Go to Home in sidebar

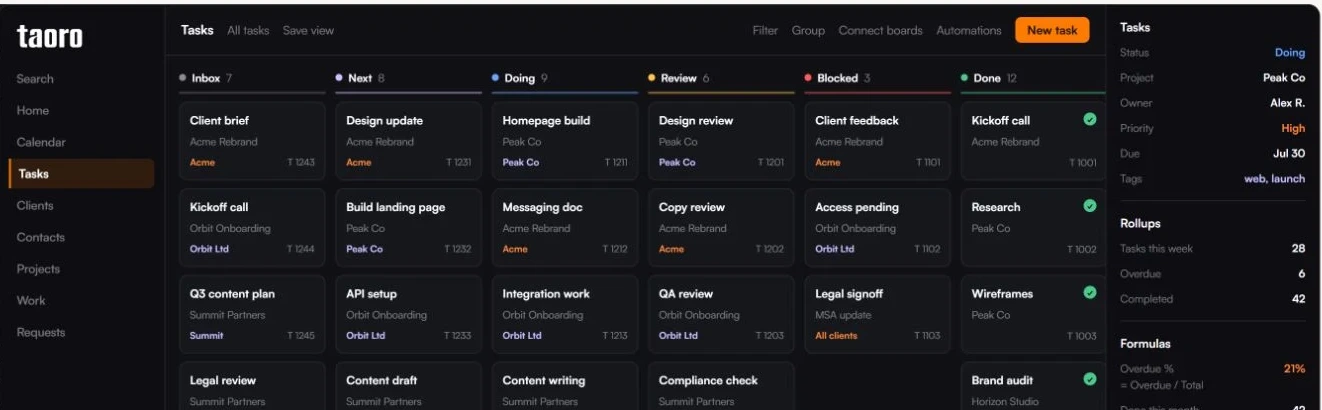[x=33, y=111]
